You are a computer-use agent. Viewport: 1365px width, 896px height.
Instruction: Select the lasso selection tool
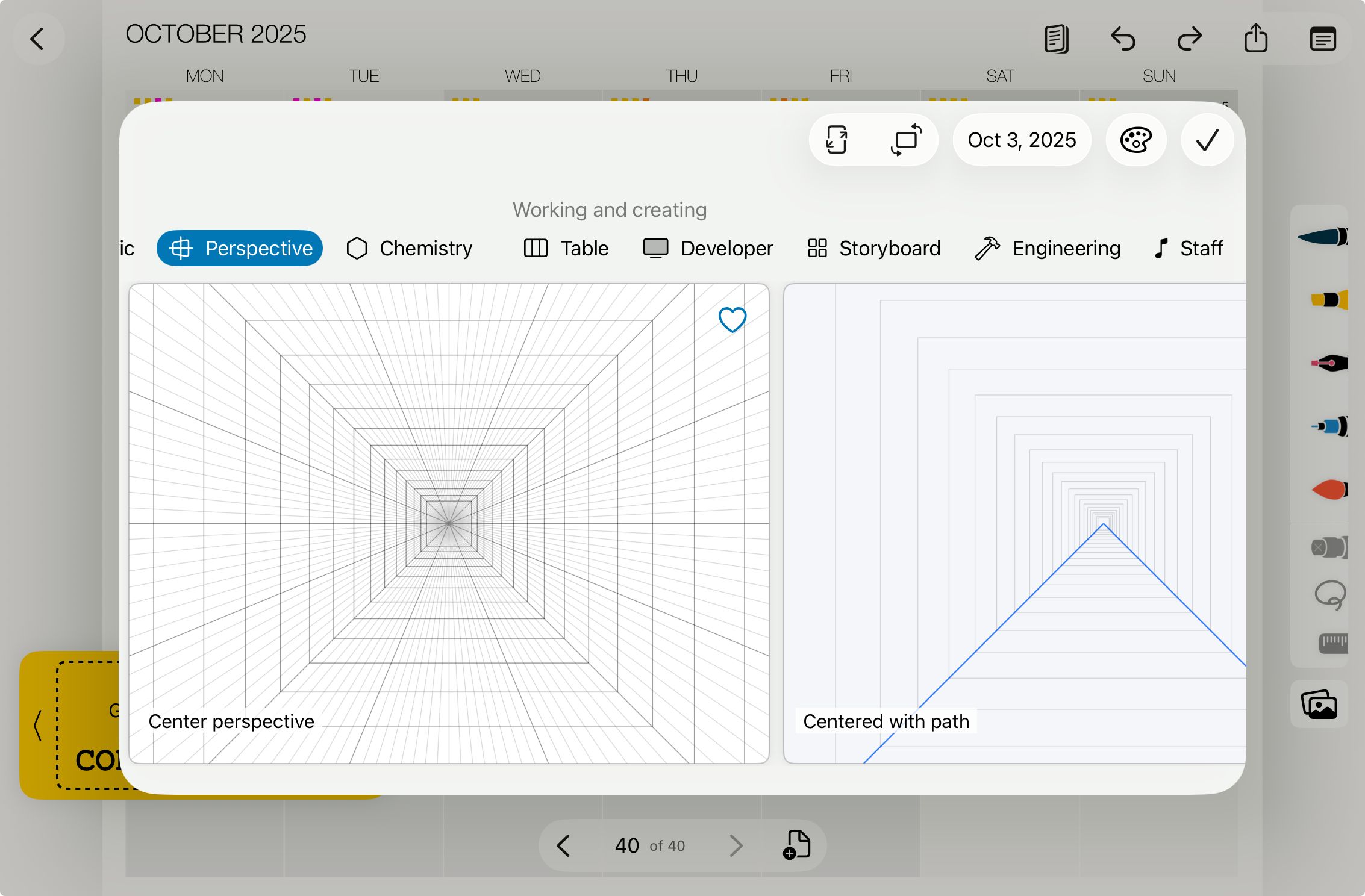tap(1330, 595)
